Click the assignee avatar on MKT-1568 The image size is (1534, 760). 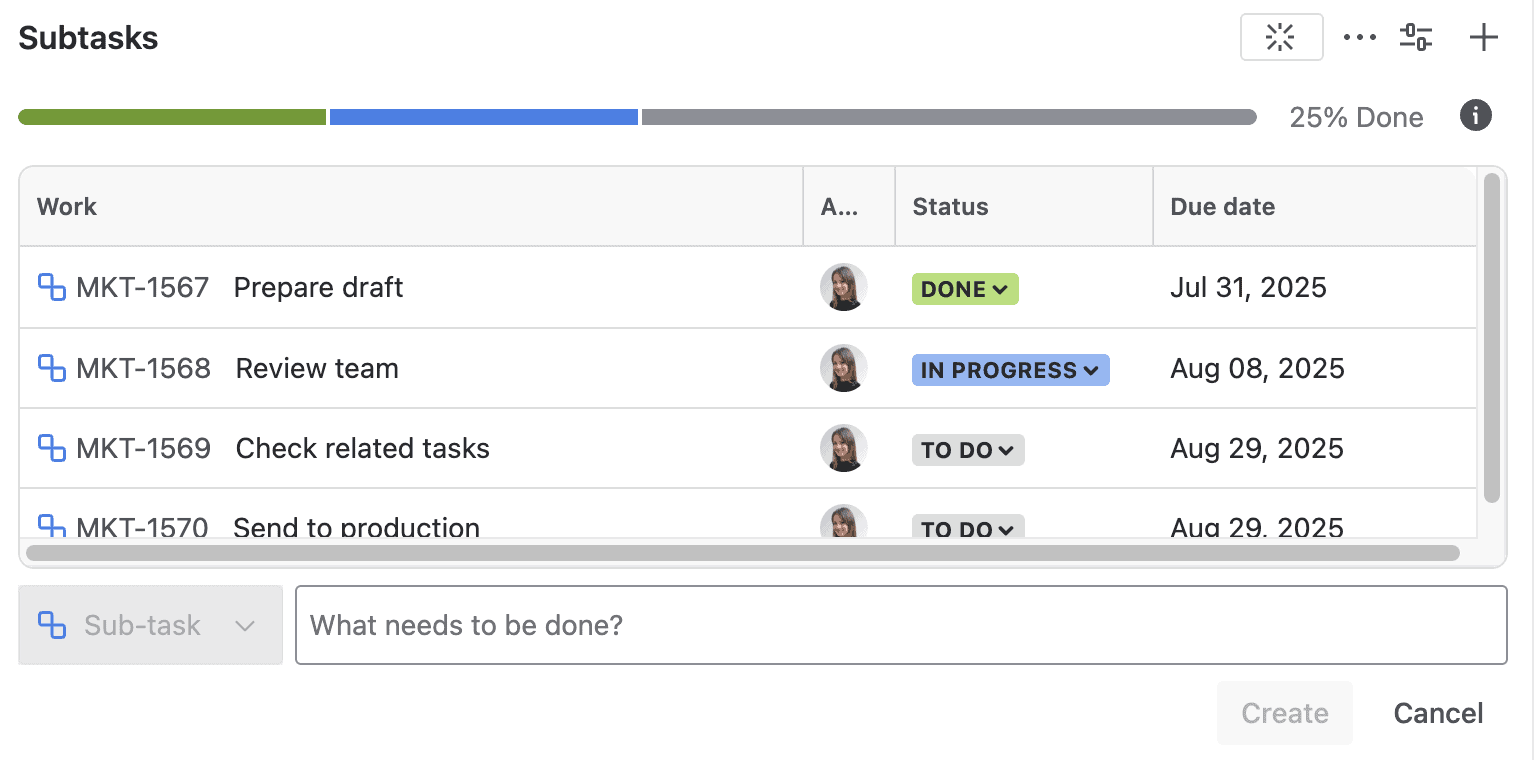tap(843, 368)
